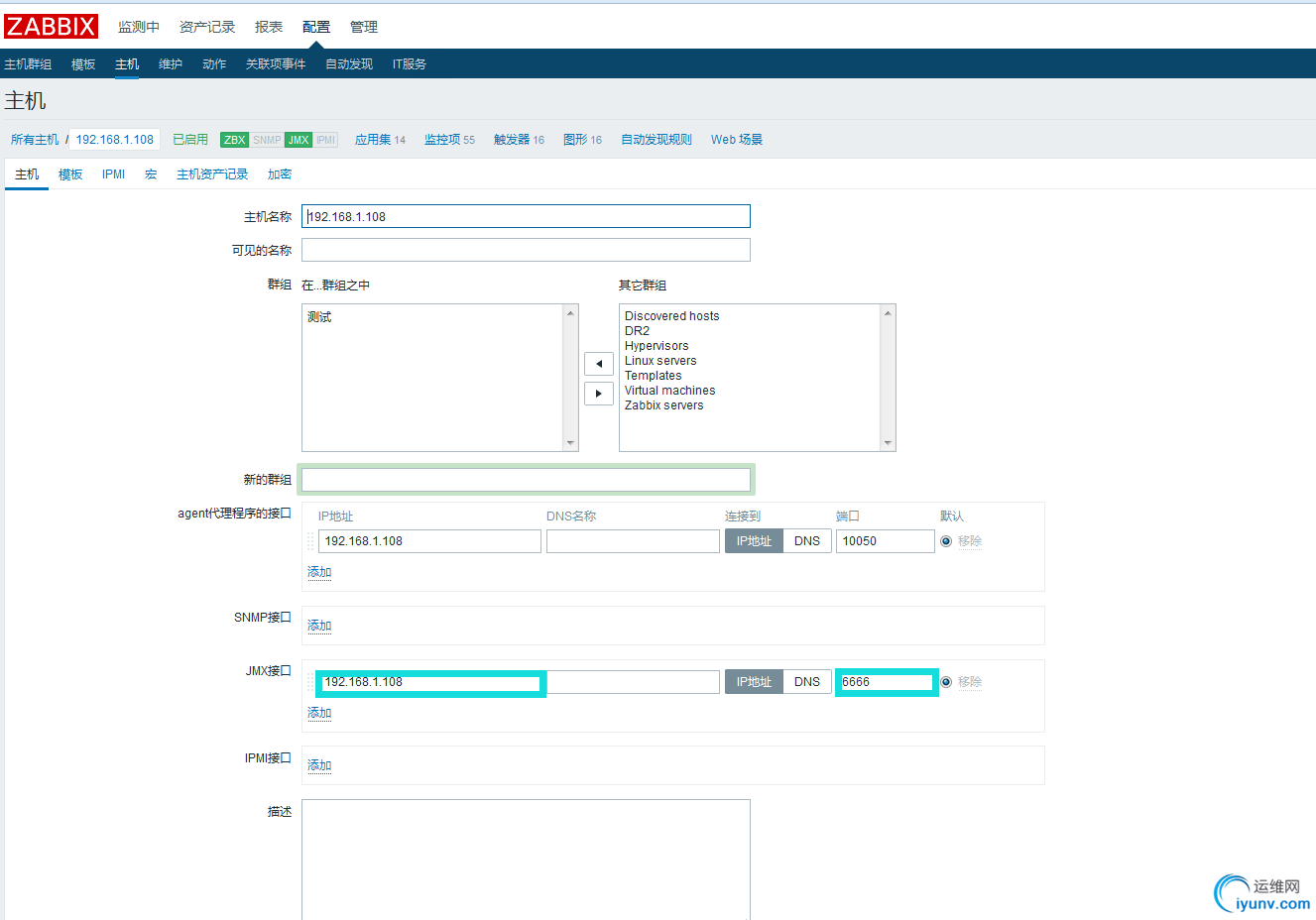Go to 维护 in the submenu

pyautogui.click(x=171, y=64)
